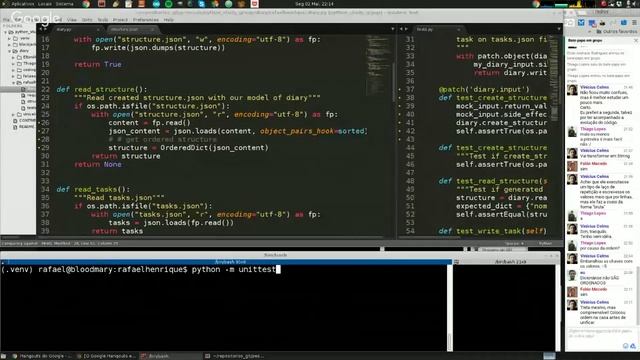Expand the viniciuscelmo folder in sidebar
The height and width of the screenshot is (360, 640).
click(13, 114)
